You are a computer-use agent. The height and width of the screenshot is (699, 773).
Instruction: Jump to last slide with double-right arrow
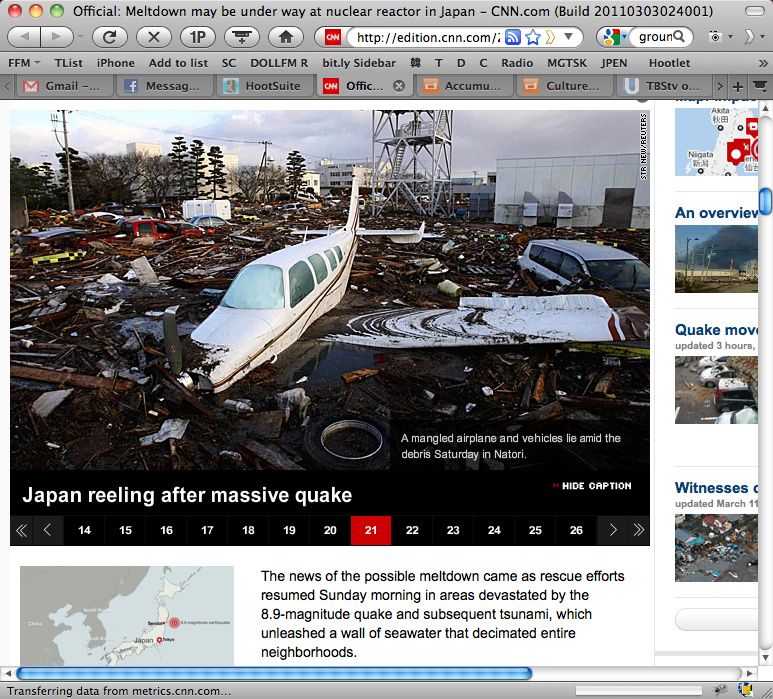click(x=637, y=531)
